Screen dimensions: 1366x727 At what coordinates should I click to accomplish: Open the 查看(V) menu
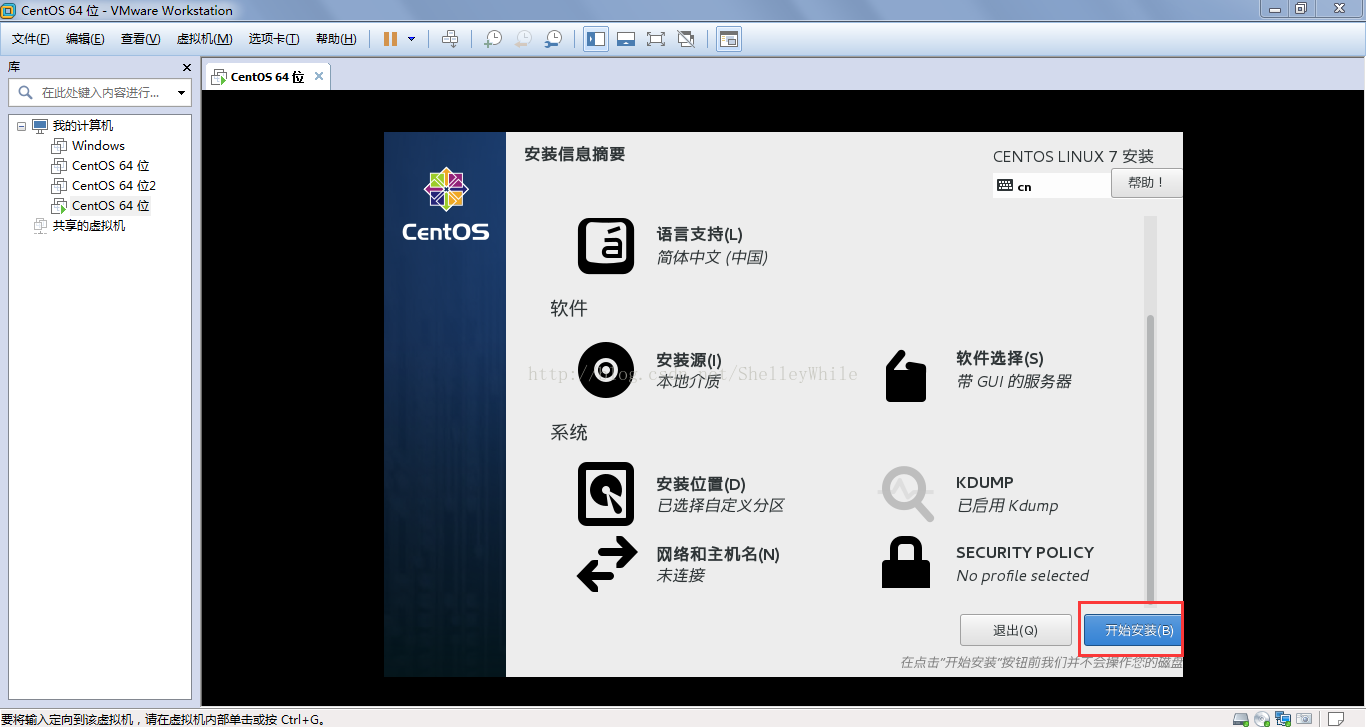140,39
